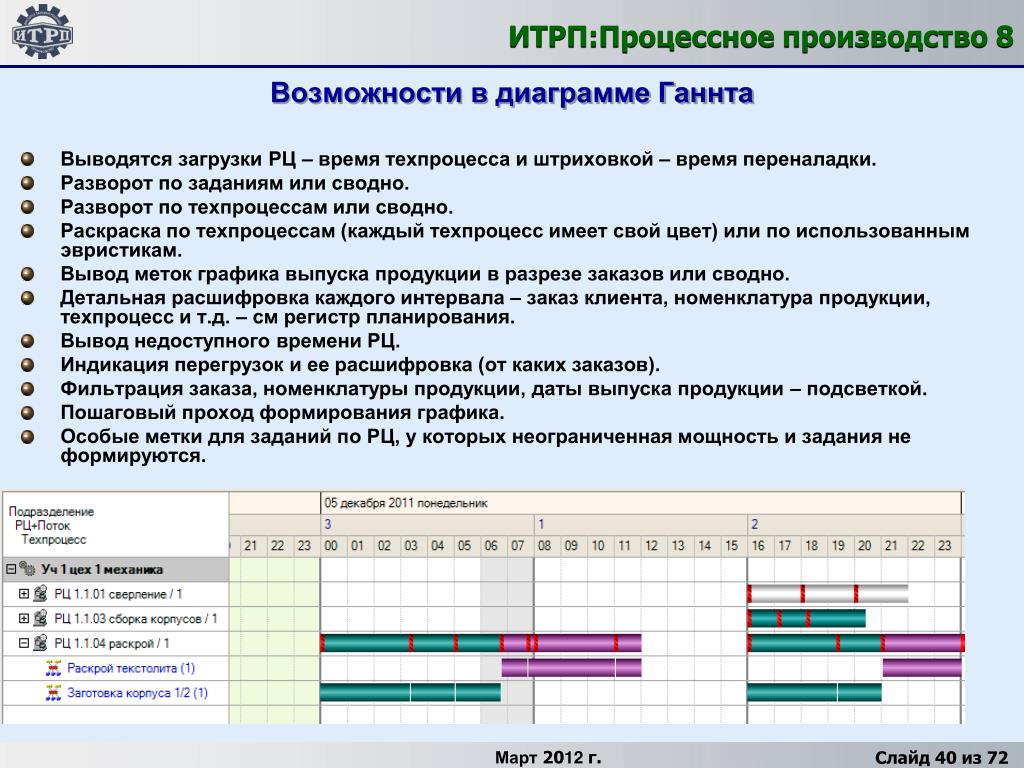Click the footer text Март 2012 г.
Viewport: 1024px width, 768px height.
(x=548, y=758)
